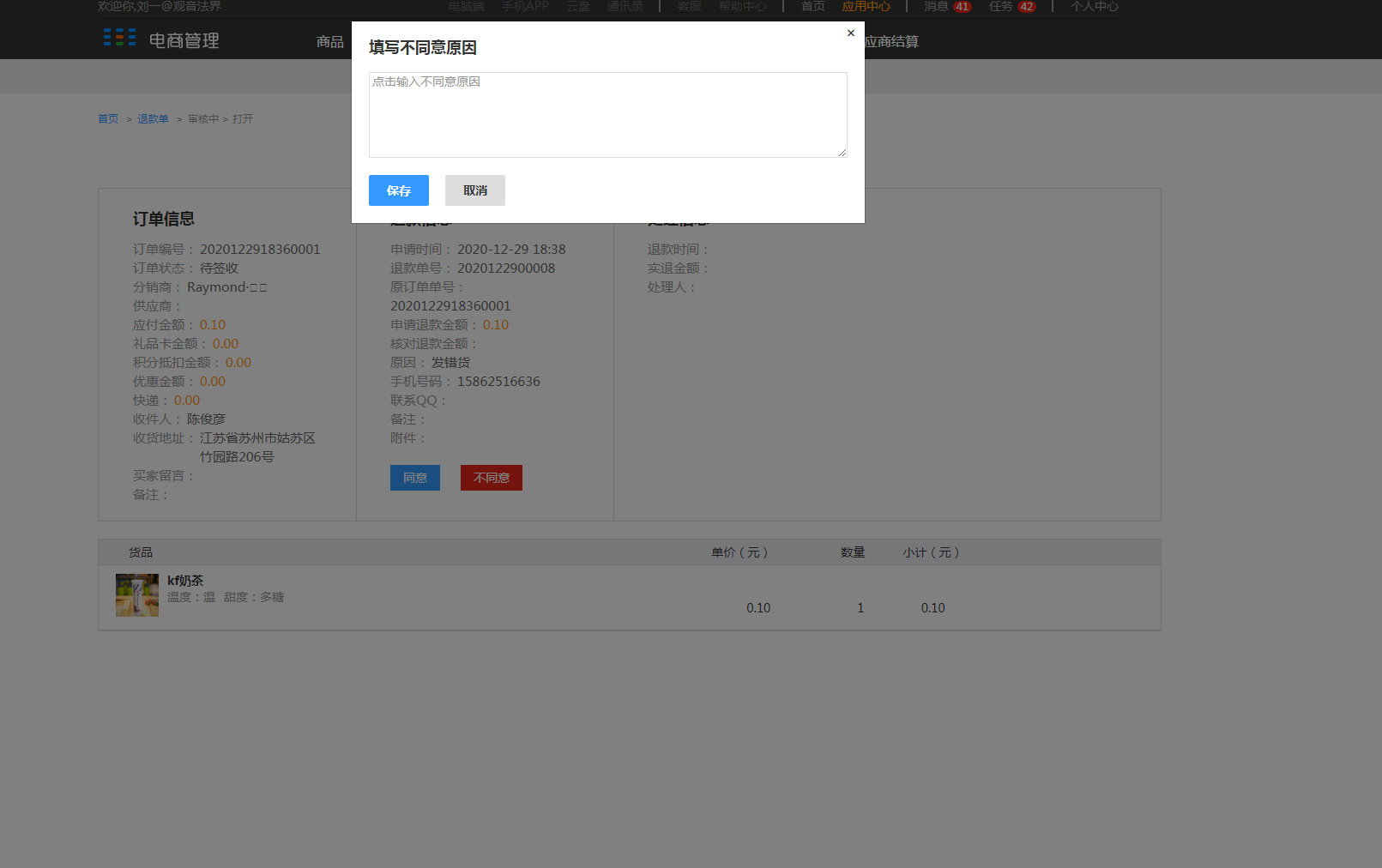Screen dimensions: 1382x868
Task: Click 手机APP in top bar
Action: point(525,6)
